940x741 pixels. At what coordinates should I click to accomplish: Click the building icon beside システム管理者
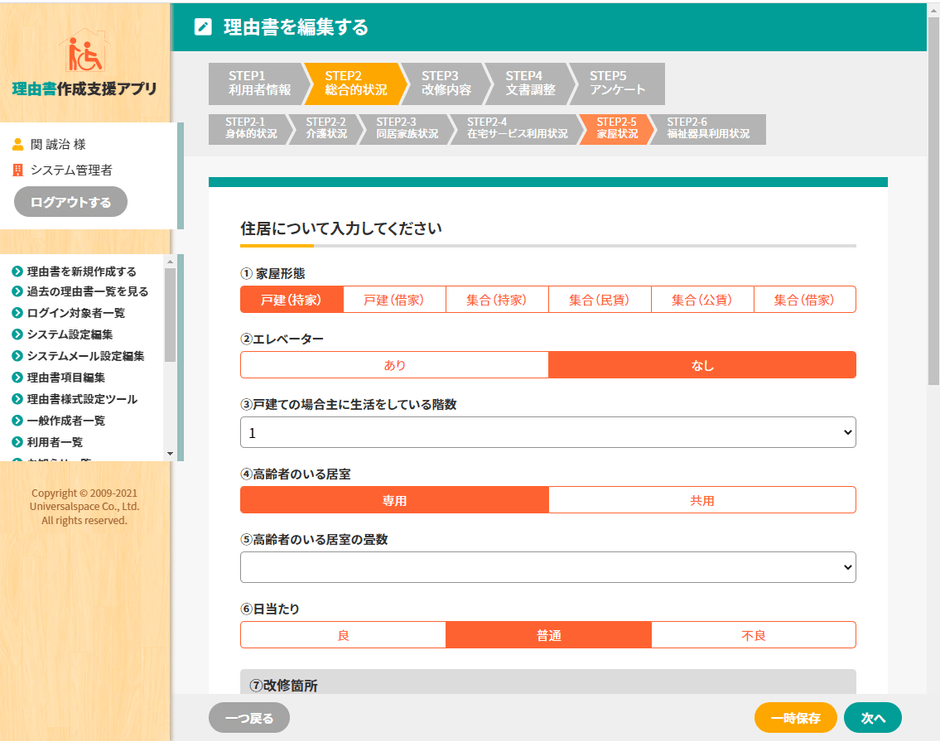point(17,170)
